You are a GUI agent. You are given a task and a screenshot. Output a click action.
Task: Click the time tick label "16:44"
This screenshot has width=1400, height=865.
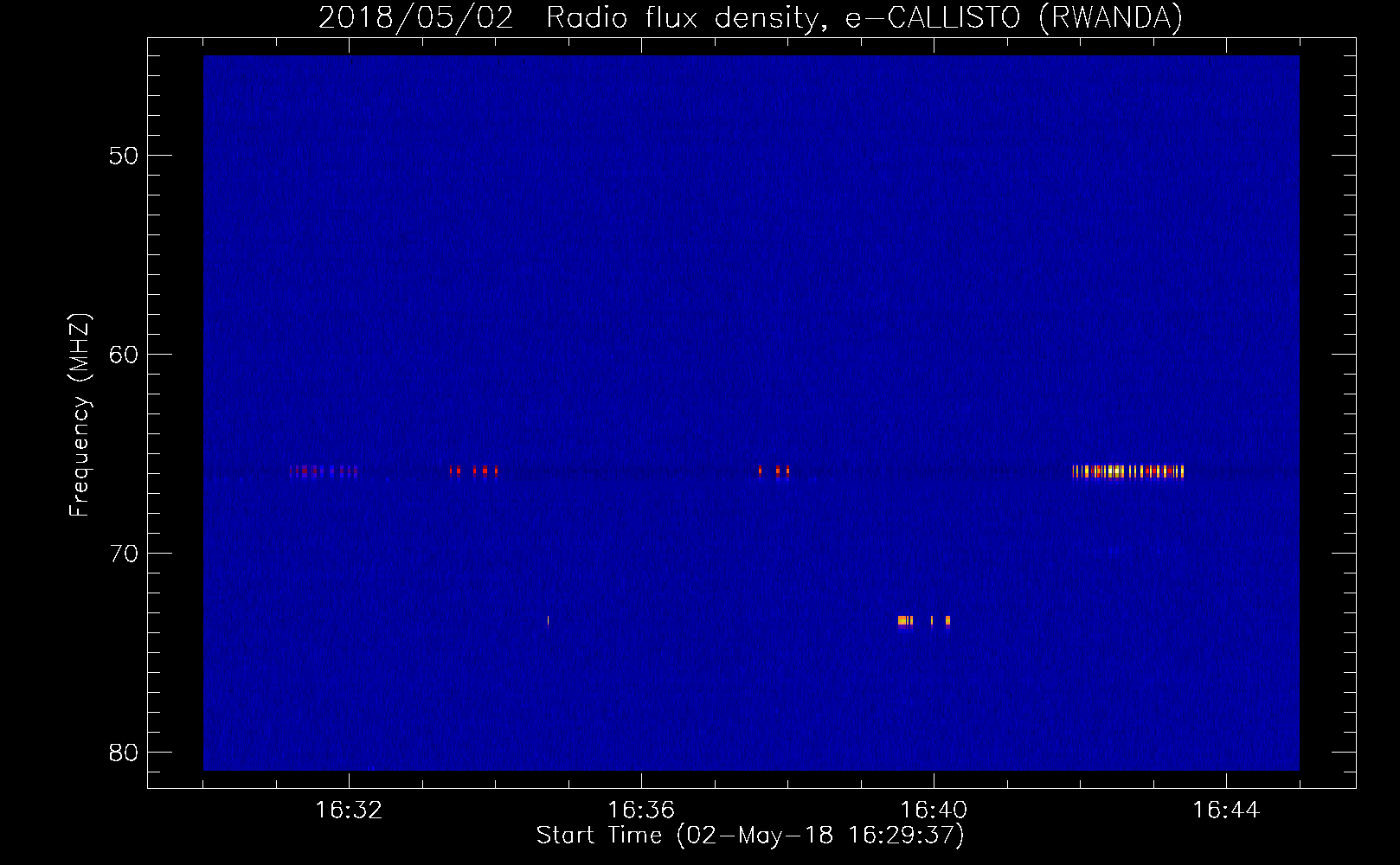1226,811
